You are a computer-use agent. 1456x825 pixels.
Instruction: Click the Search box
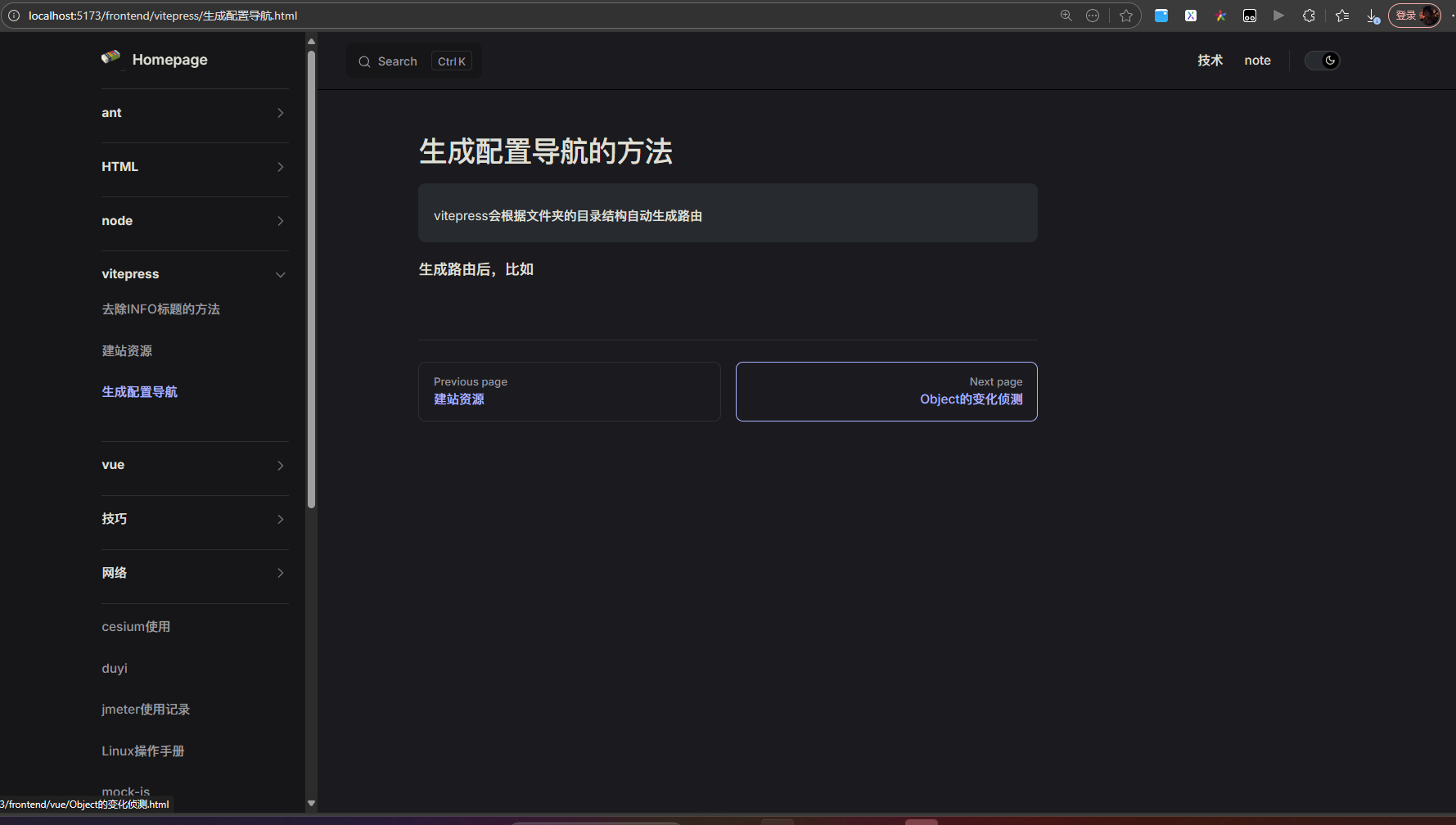(x=413, y=61)
